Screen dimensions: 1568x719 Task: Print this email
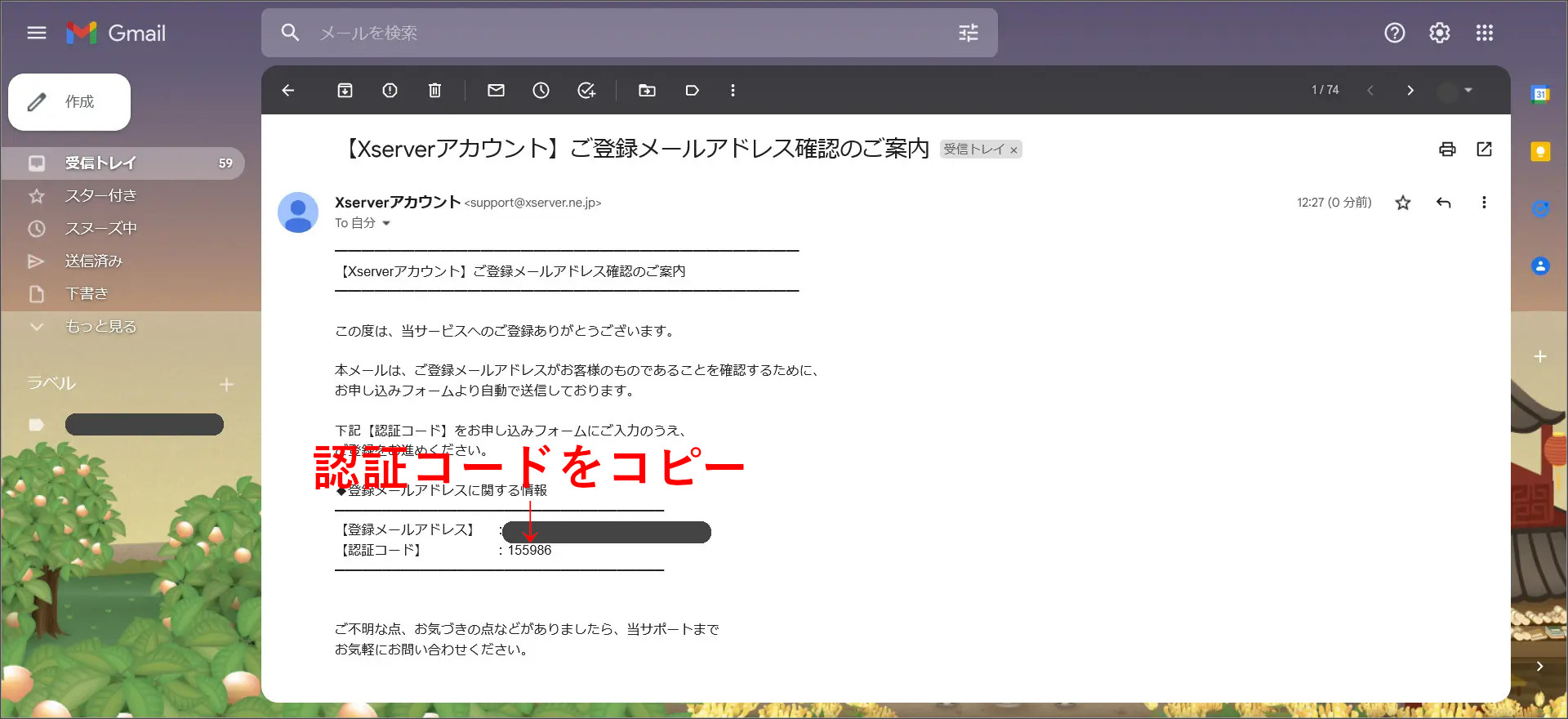(x=1447, y=149)
